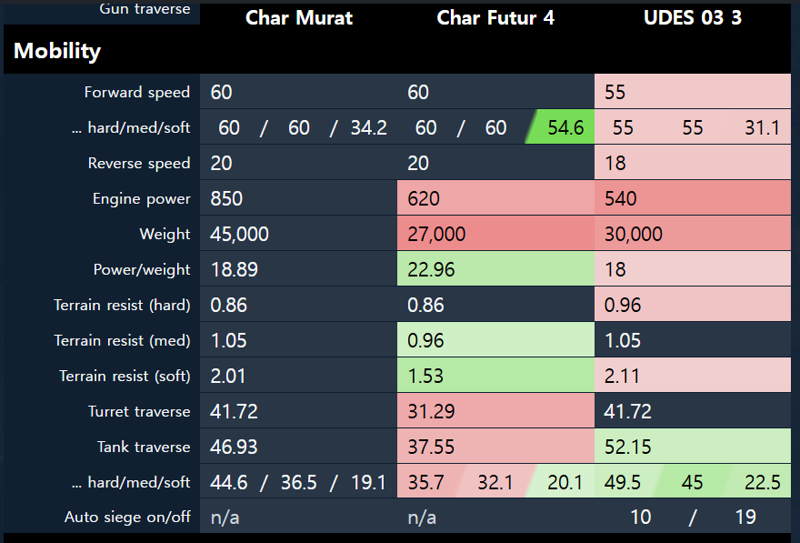The width and height of the screenshot is (800, 543).
Task: Click the Terrain resist (soft) row label
Action: coord(124,376)
